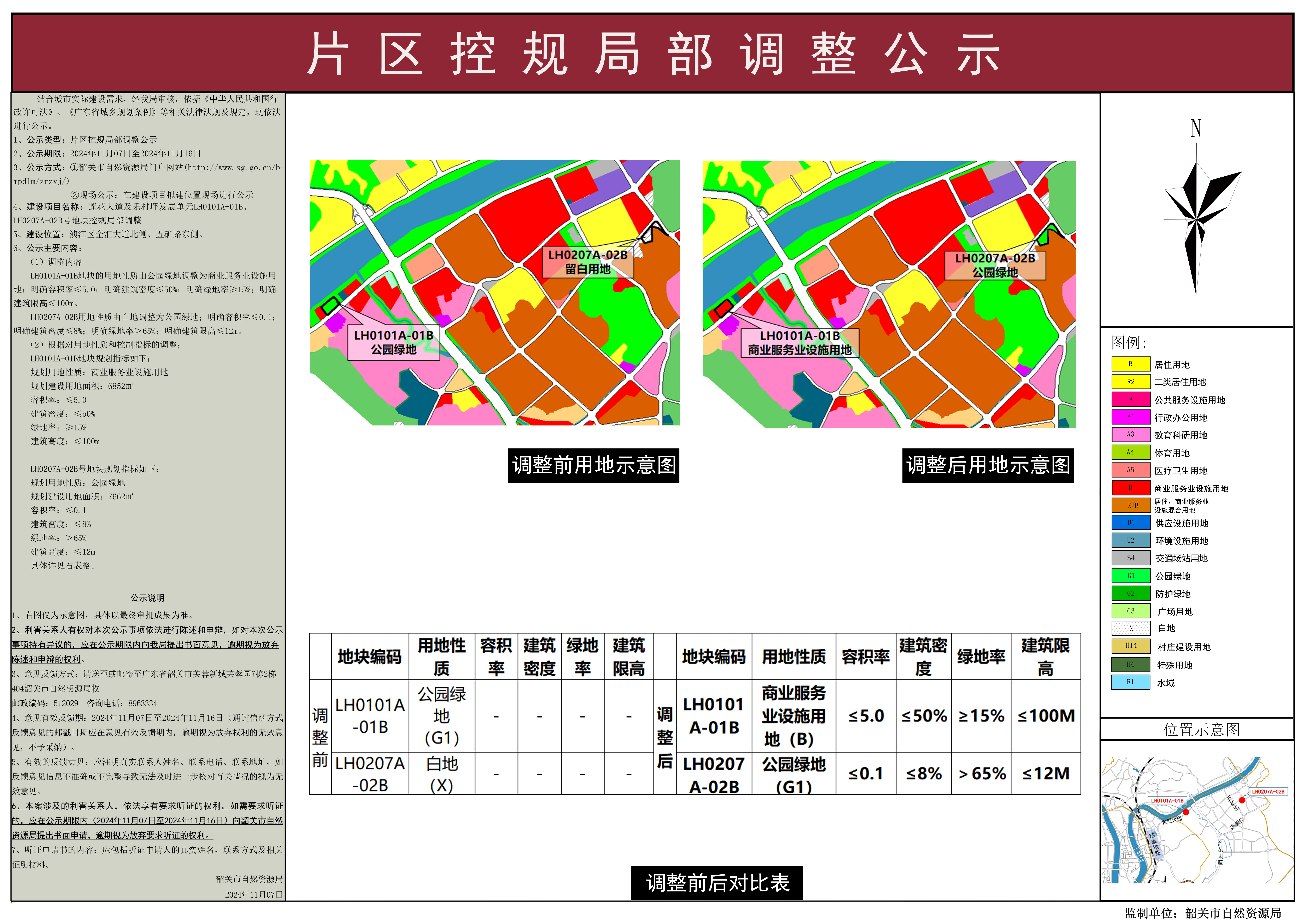Image resolution: width=1306 pixels, height=924 pixels.
Task: Click the 2024年11月07日 date under signature
Action: pyautogui.click(x=254, y=894)
